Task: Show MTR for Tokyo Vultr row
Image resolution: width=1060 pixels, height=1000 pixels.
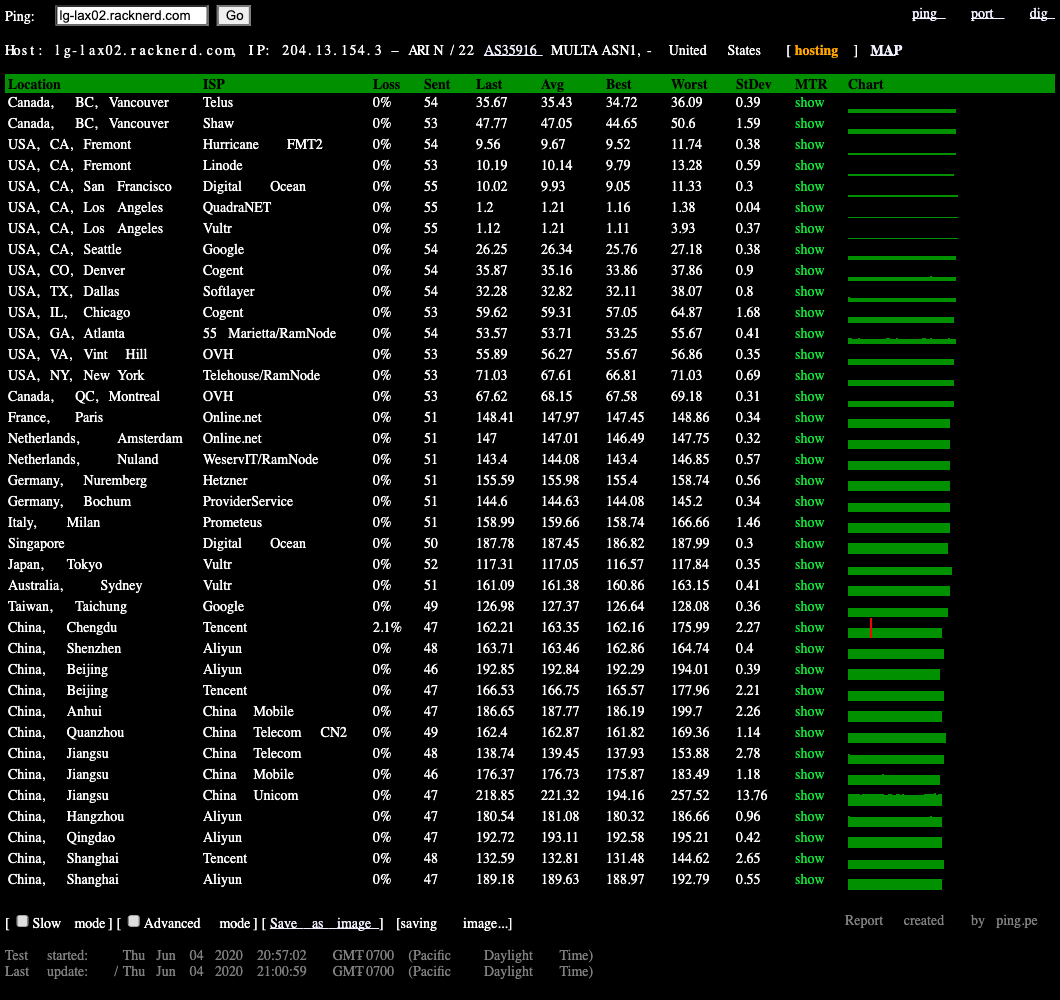Action: click(809, 563)
